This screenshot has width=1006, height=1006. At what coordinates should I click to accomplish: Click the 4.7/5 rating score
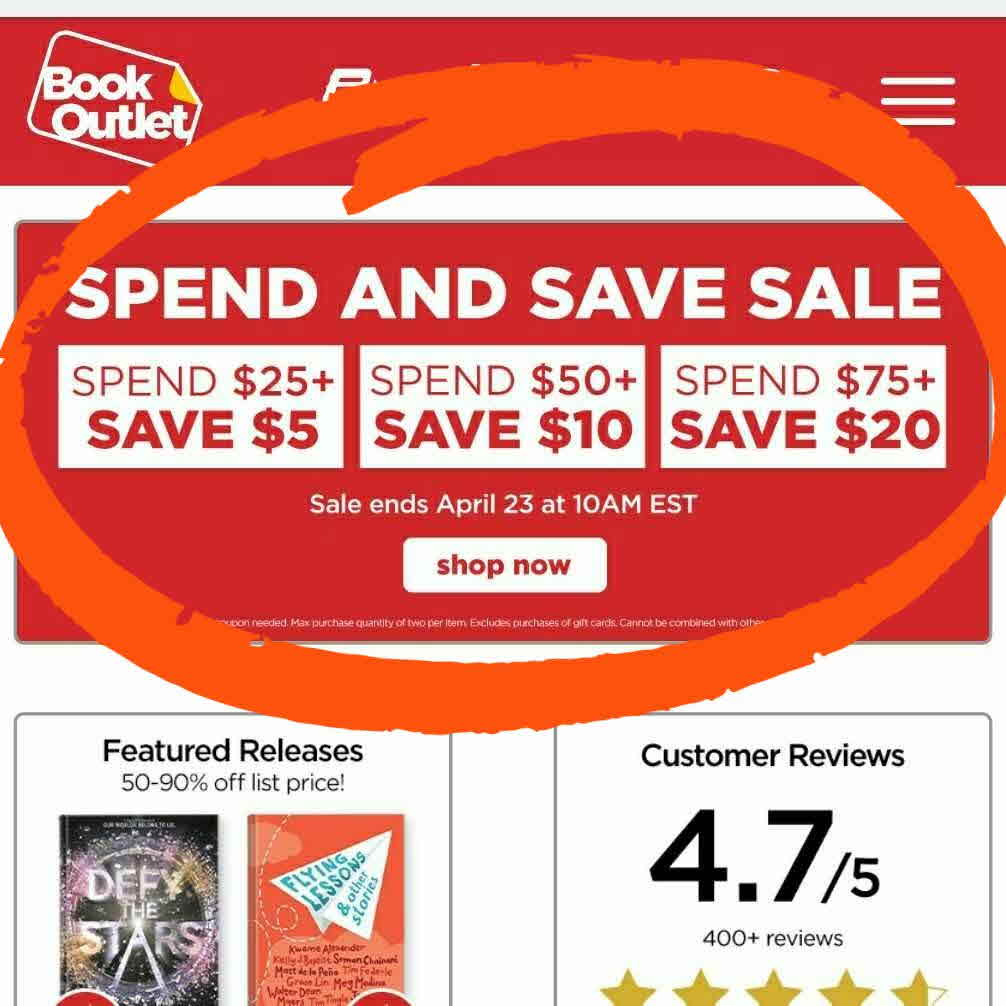click(x=764, y=855)
